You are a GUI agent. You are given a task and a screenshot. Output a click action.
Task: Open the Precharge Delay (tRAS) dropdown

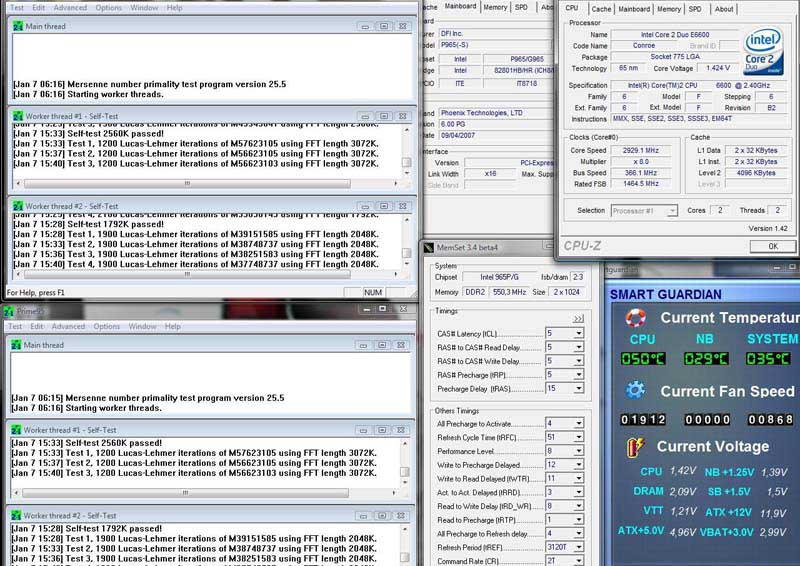[x=579, y=388]
